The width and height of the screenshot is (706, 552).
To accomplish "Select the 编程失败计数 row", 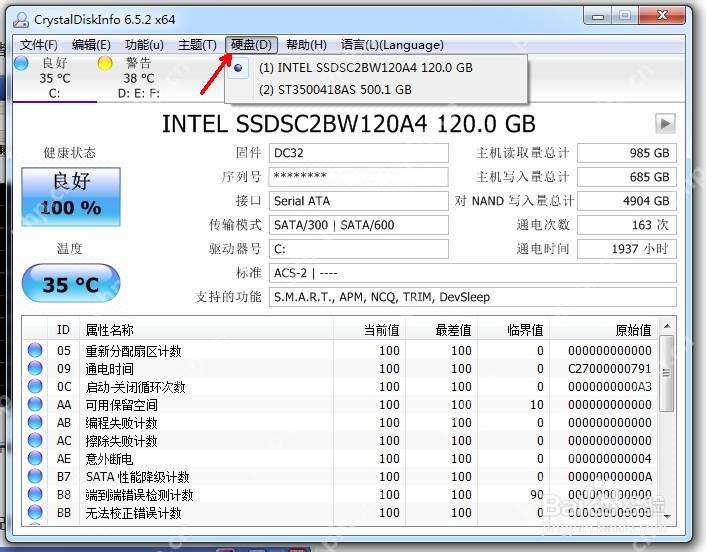I will pyautogui.click(x=340, y=422).
